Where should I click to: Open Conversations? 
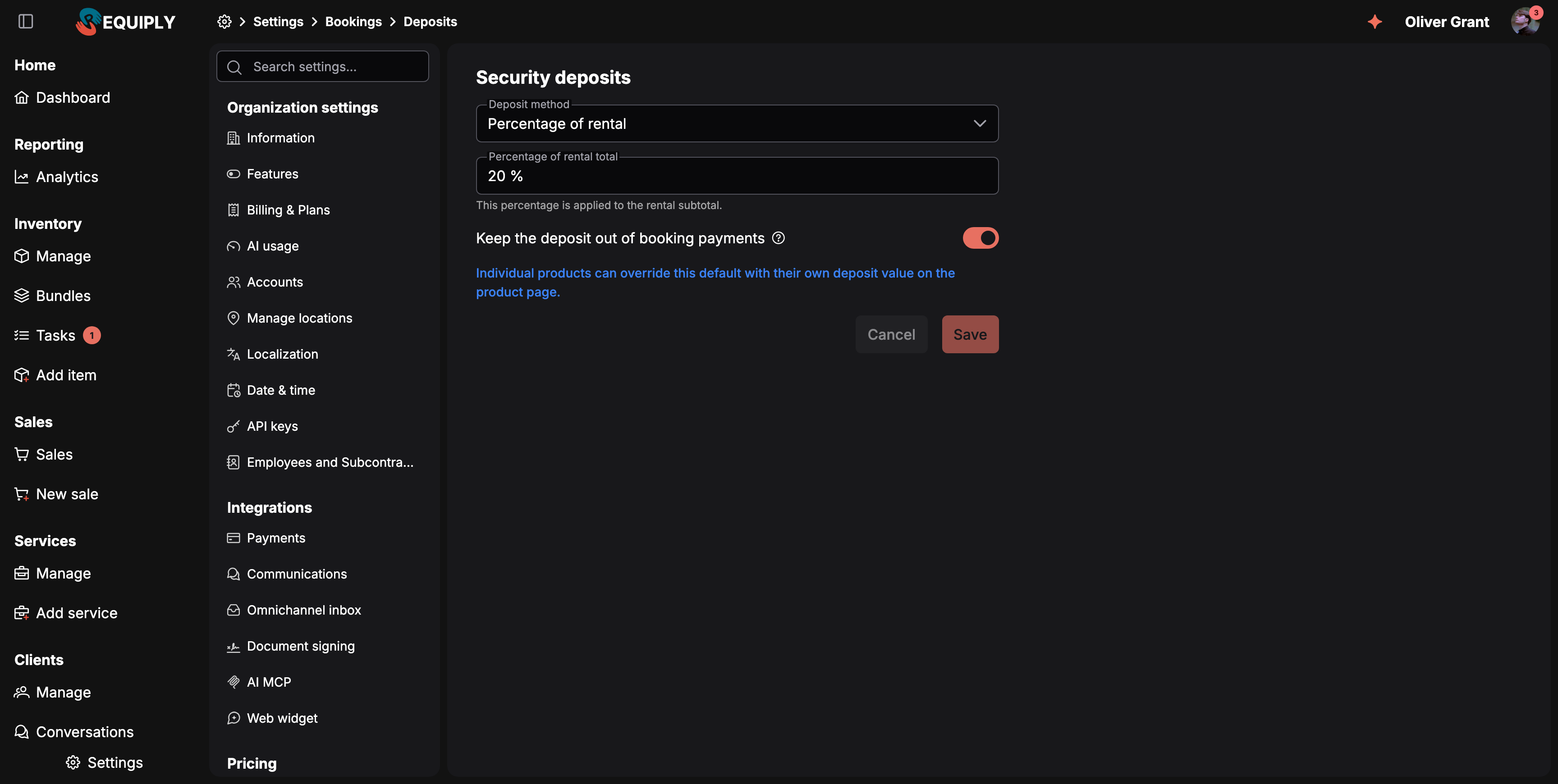pyautogui.click(x=74, y=731)
